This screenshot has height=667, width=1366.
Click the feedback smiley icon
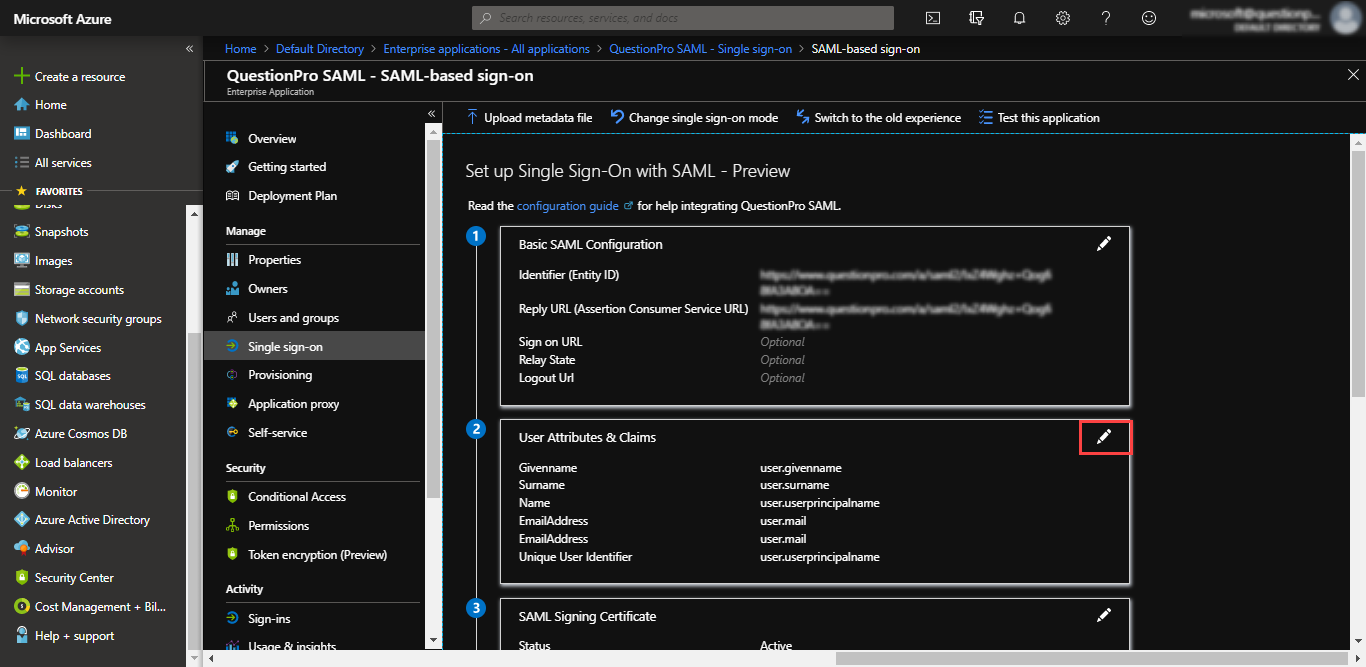(x=1149, y=18)
